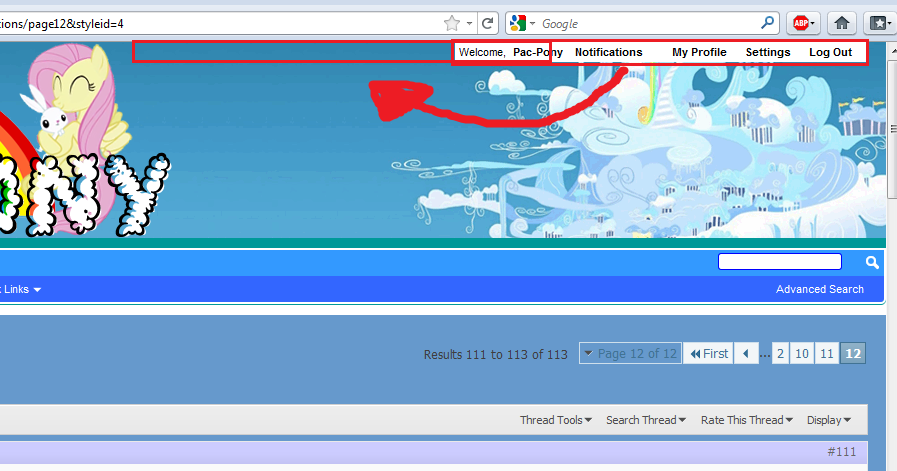
Task: Log Out of the forum
Action: pos(831,52)
